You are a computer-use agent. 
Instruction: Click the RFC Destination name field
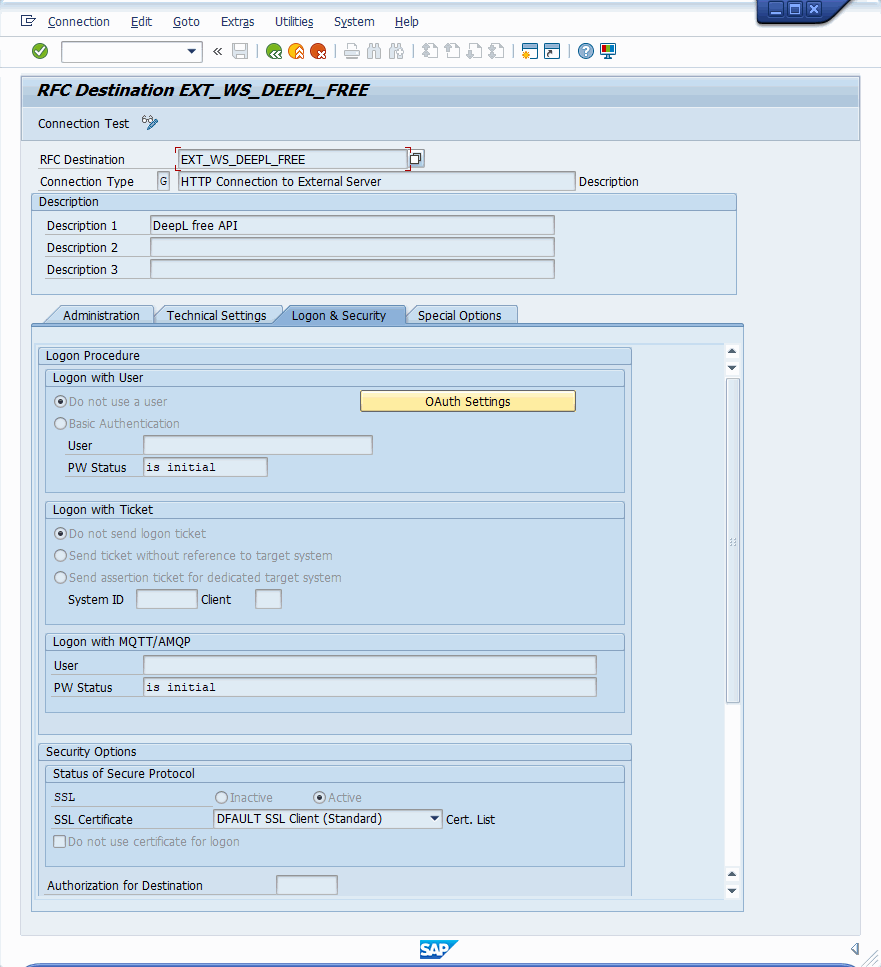point(292,159)
